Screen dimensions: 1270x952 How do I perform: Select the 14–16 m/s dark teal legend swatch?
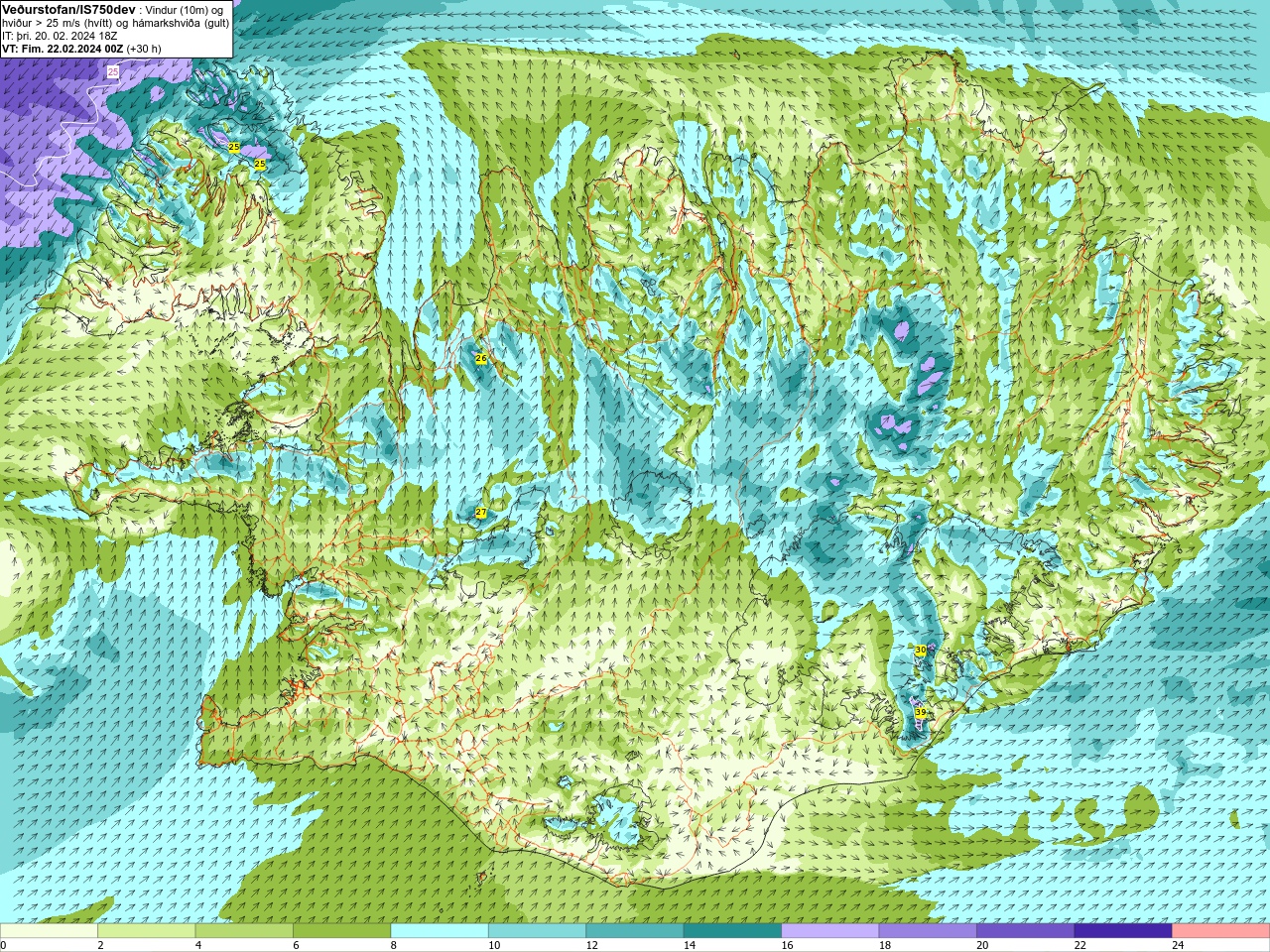pyautogui.click(x=733, y=931)
